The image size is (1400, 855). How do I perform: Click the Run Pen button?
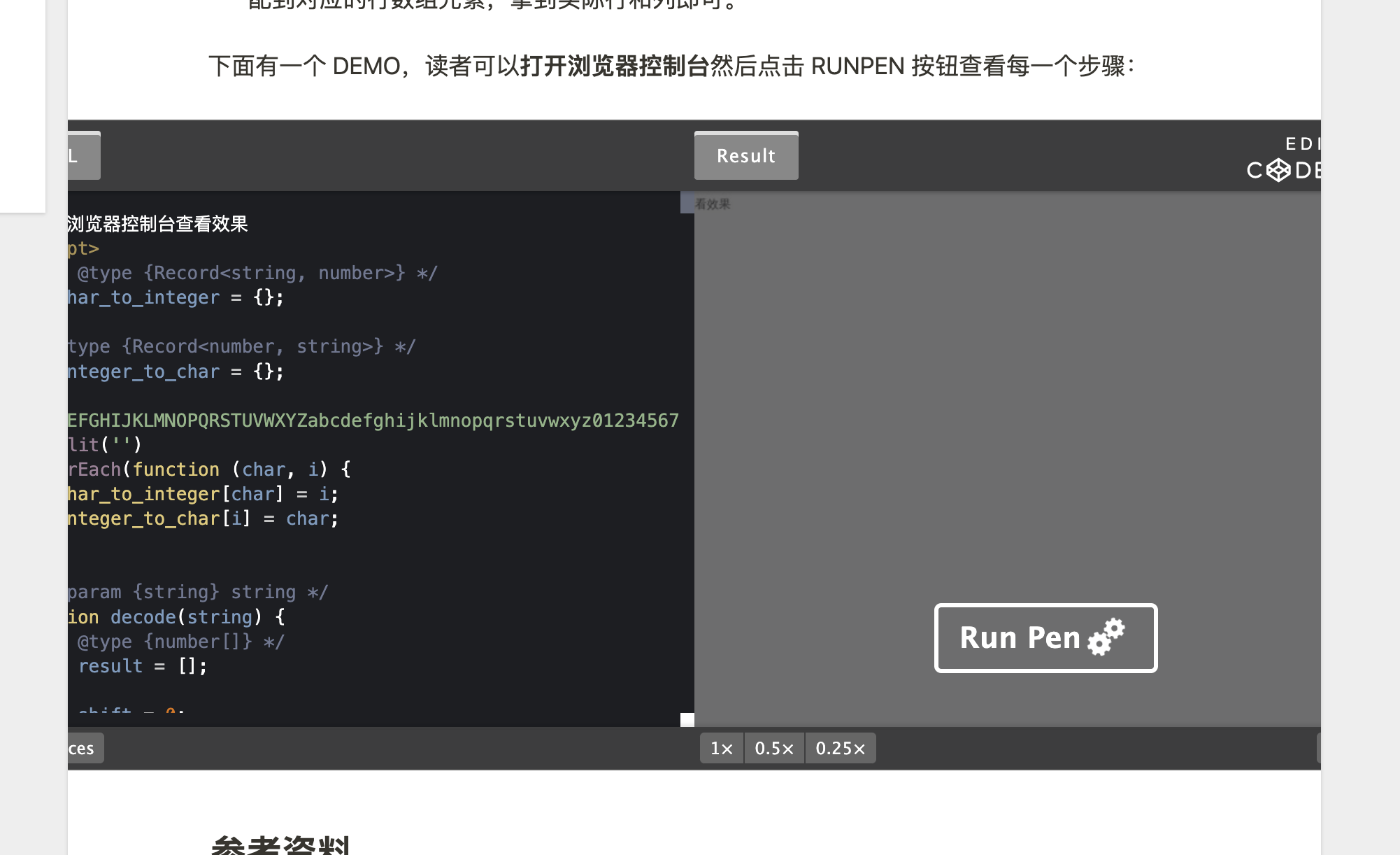tap(1021, 637)
